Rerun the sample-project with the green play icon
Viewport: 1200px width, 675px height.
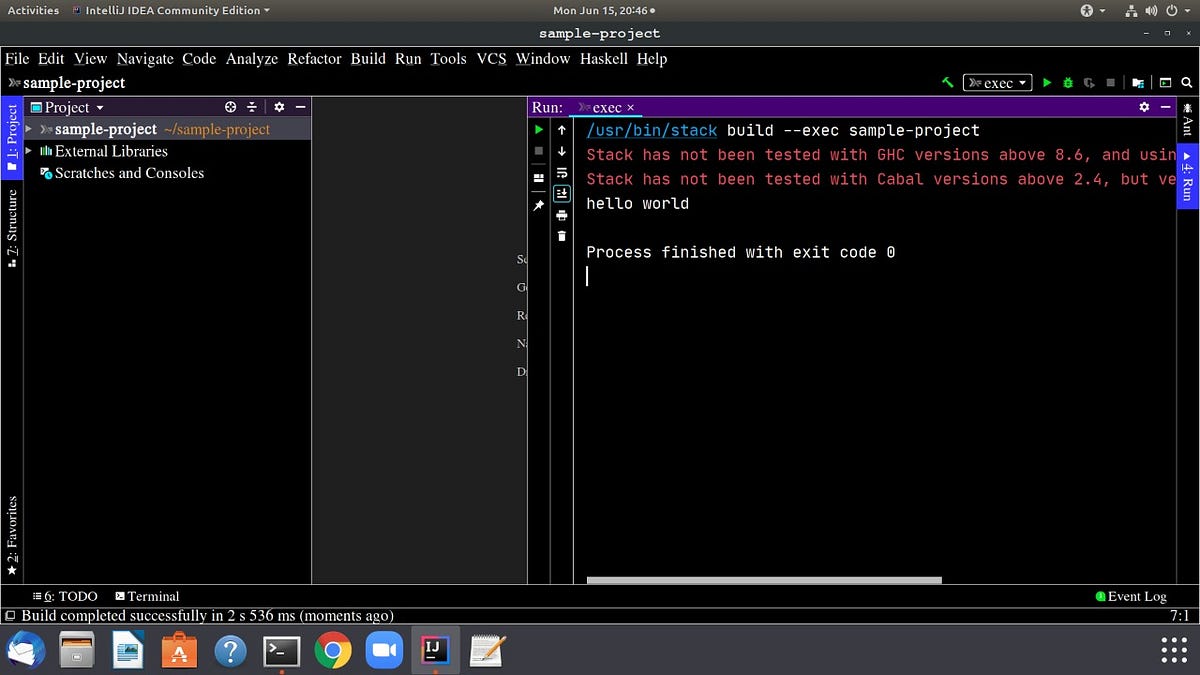pos(539,129)
